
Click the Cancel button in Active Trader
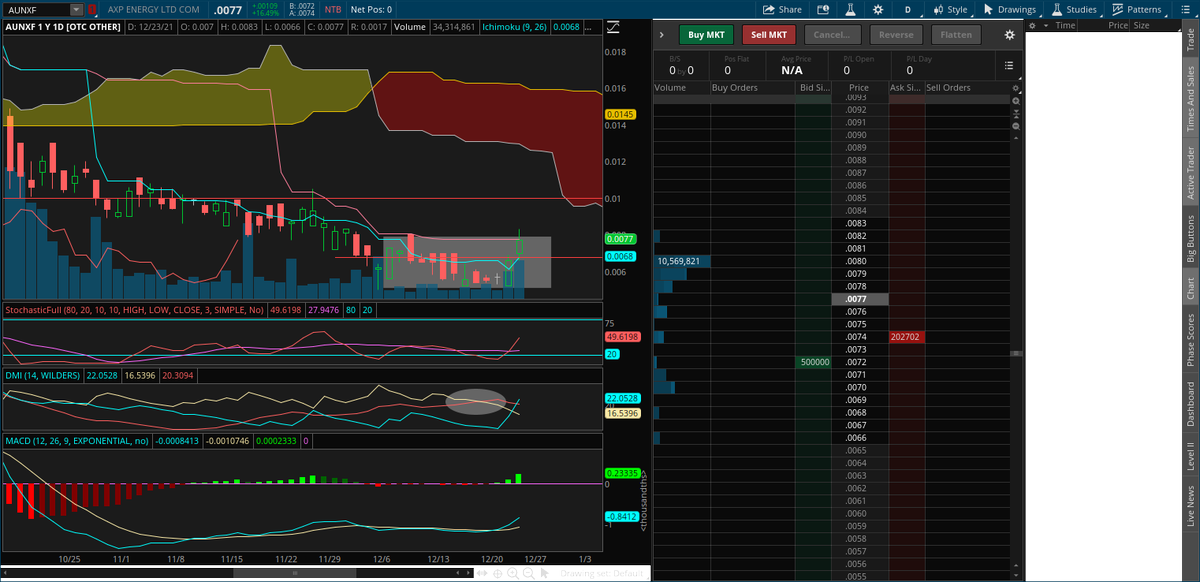[x=831, y=35]
